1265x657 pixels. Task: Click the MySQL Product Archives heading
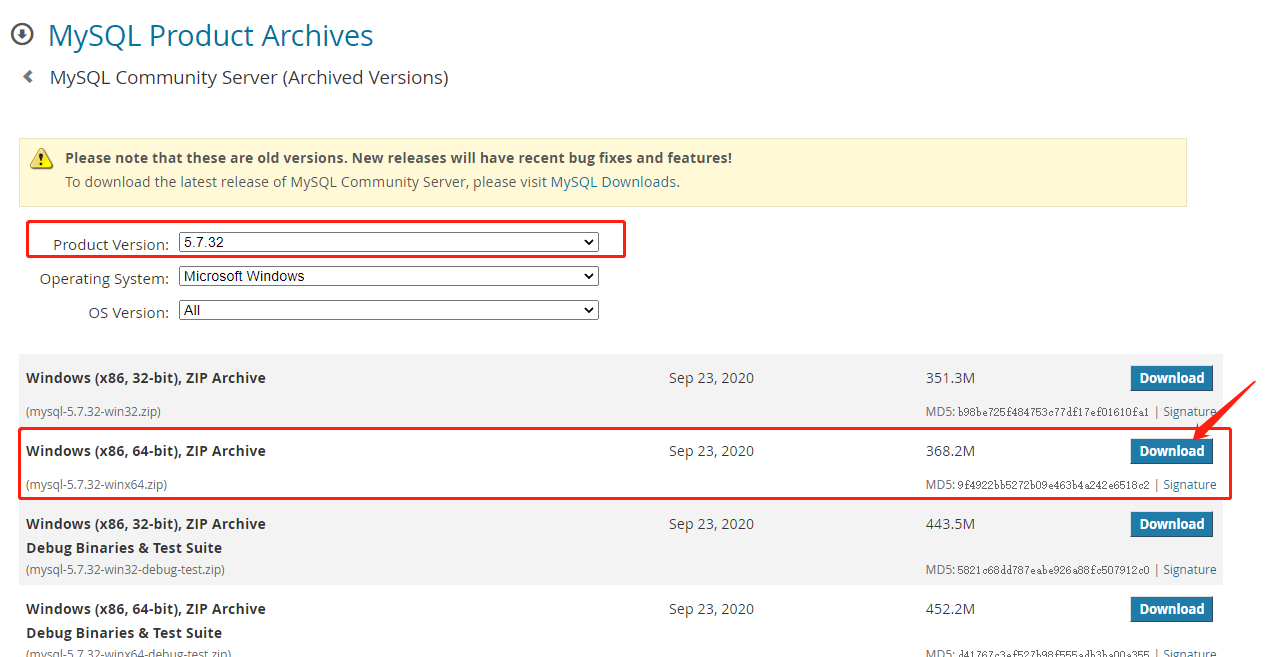(x=211, y=36)
